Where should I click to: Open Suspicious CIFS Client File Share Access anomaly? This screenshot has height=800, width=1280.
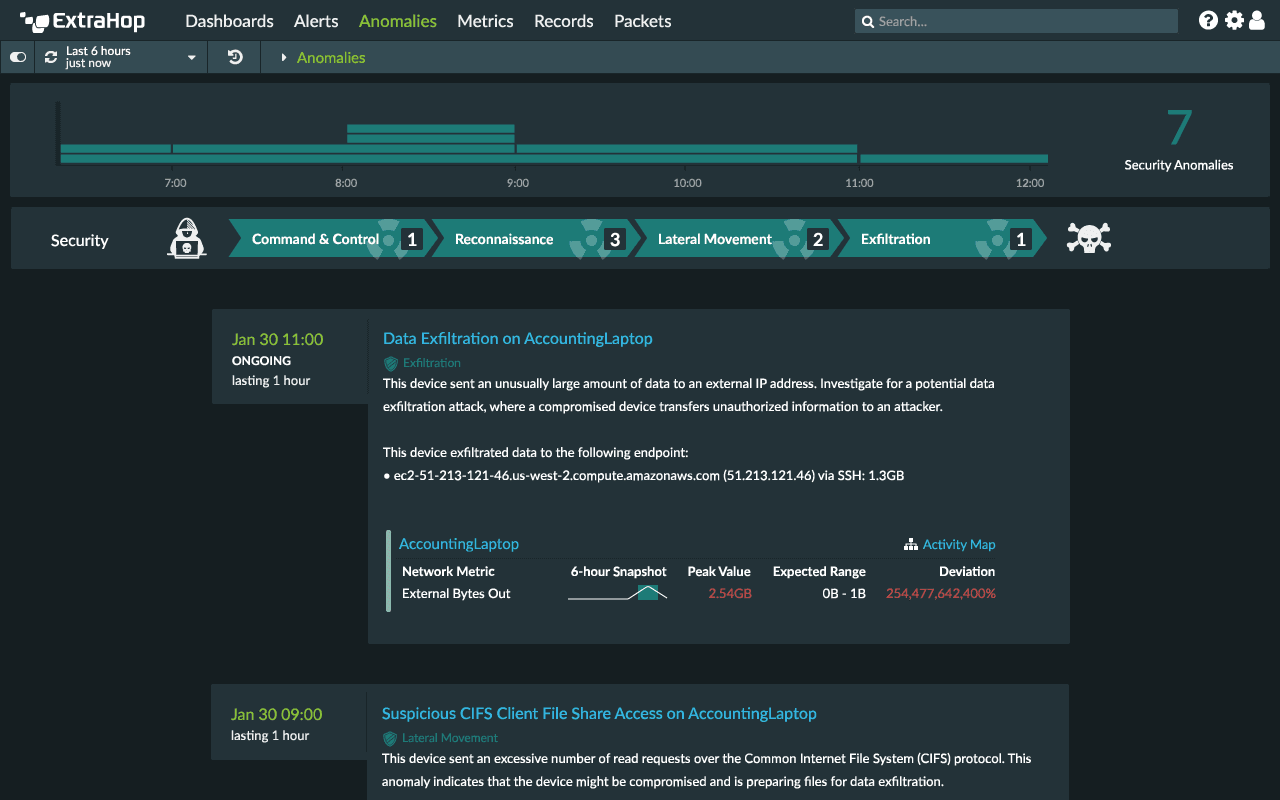click(x=599, y=713)
